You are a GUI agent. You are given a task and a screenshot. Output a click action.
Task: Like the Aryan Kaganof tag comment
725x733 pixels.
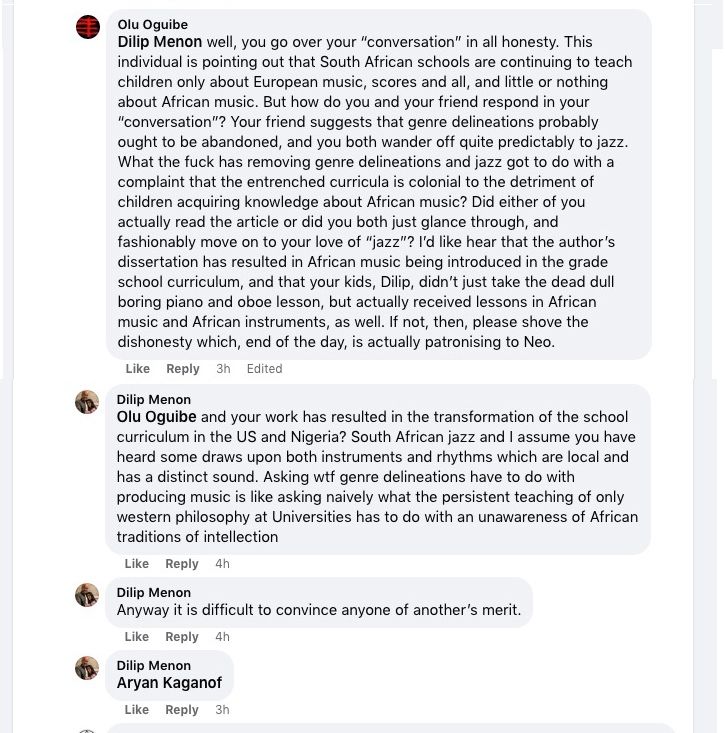coord(137,710)
